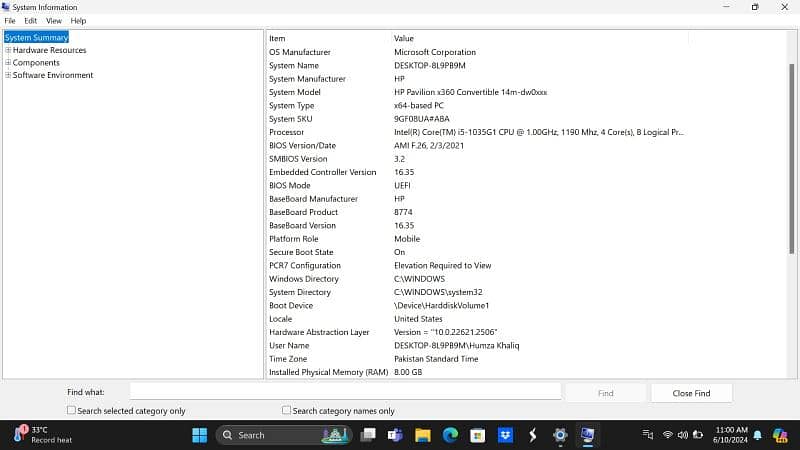The width and height of the screenshot is (800, 450).
Task: Open Task View from the taskbar
Action: pos(369,435)
